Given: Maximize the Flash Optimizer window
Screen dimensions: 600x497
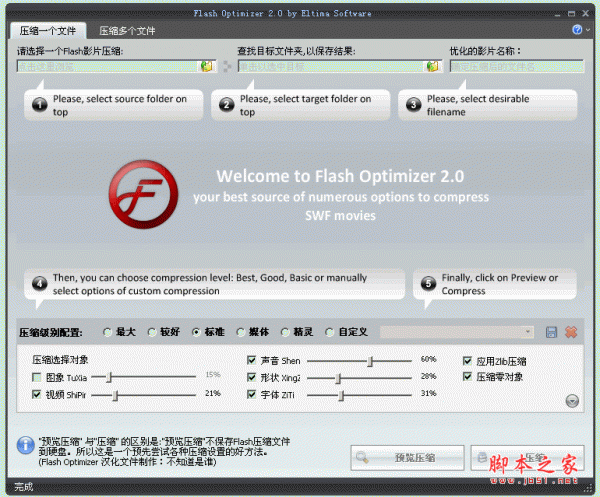Looking at the screenshot, I should tap(571, 14).
